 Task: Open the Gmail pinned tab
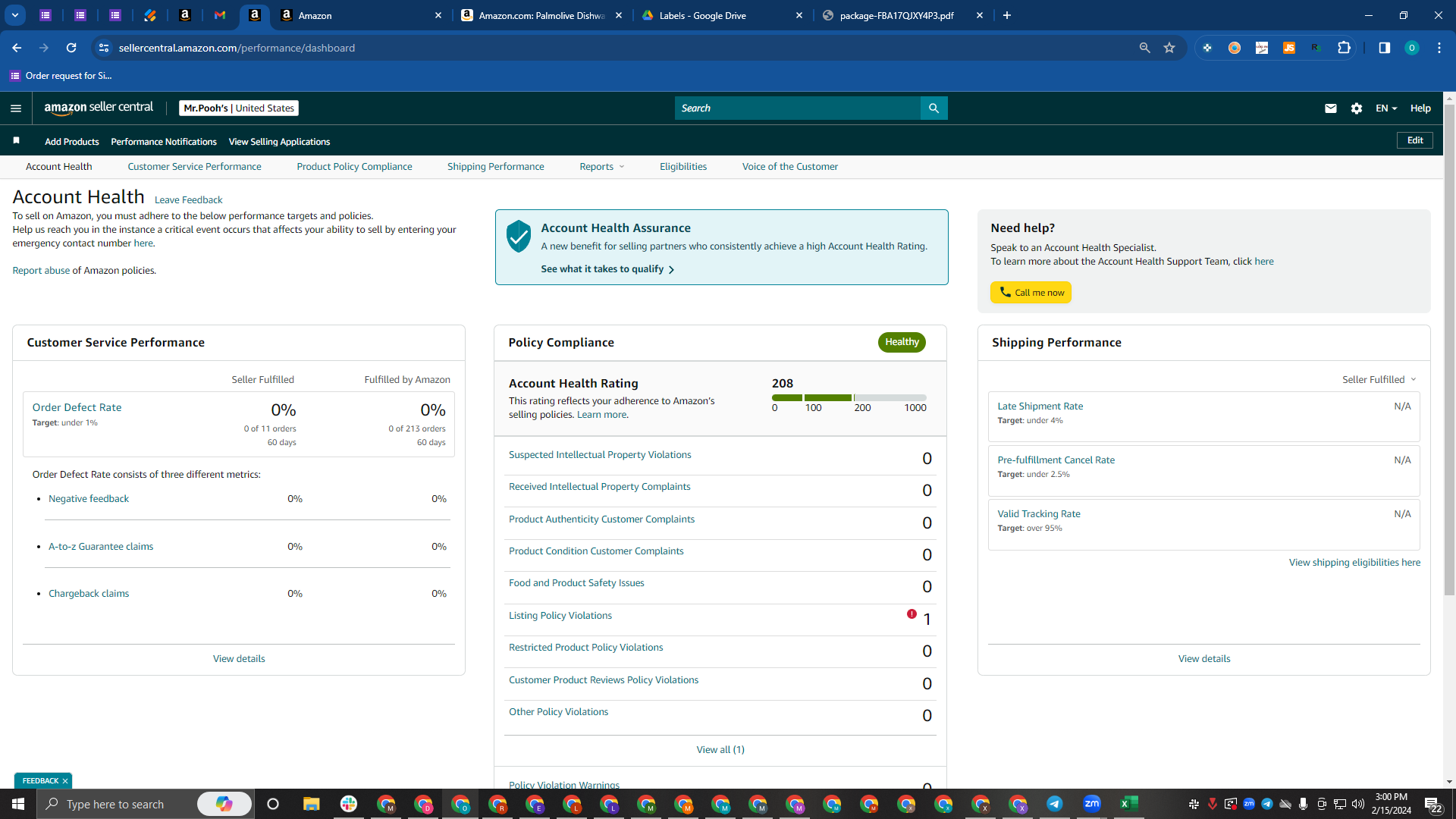tap(220, 15)
